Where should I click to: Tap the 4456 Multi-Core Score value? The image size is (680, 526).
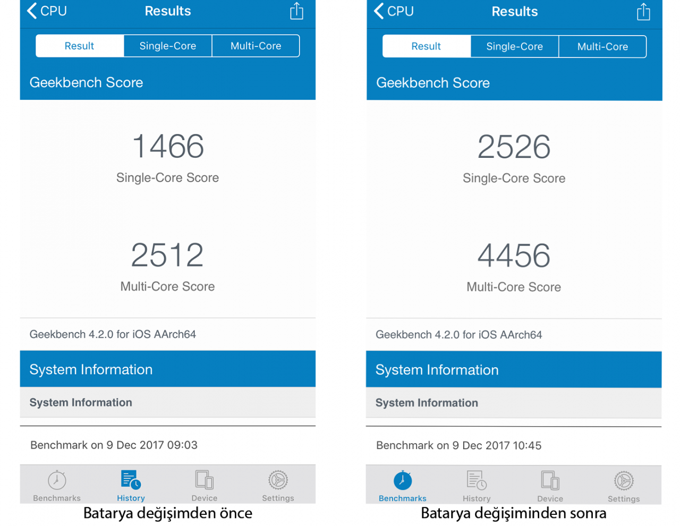tap(514, 256)
